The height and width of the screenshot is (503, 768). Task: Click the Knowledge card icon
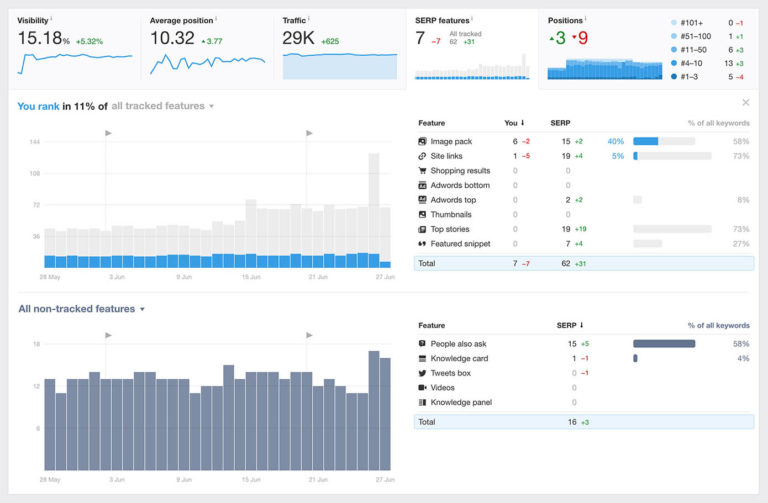(x=423, y=358)
